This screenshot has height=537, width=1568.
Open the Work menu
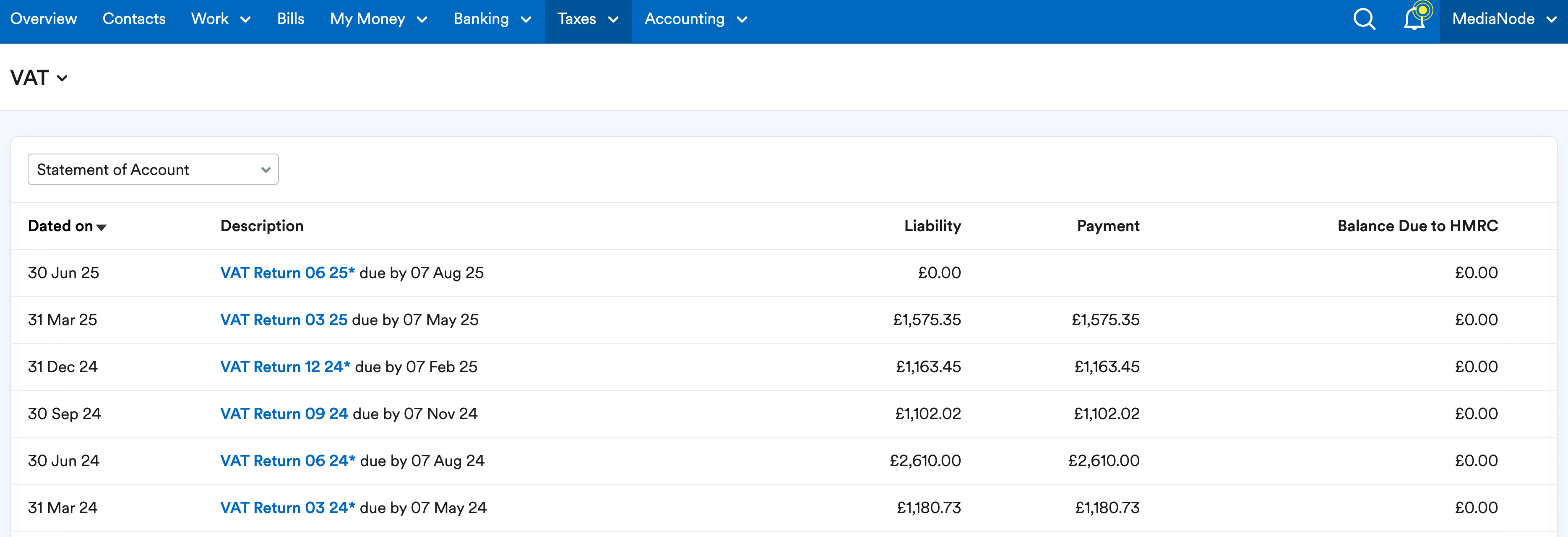coord(220,19)
